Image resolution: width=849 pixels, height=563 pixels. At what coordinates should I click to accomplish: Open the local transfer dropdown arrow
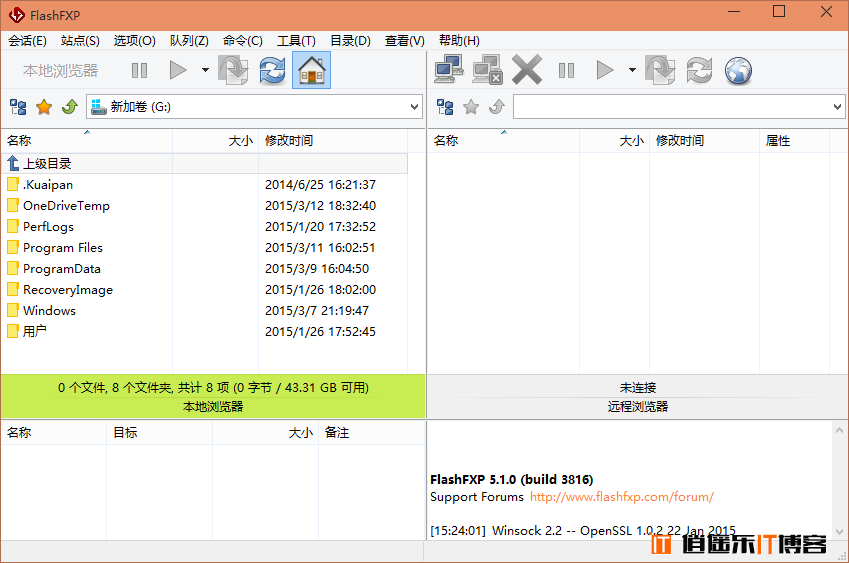(x=205, y=70)
